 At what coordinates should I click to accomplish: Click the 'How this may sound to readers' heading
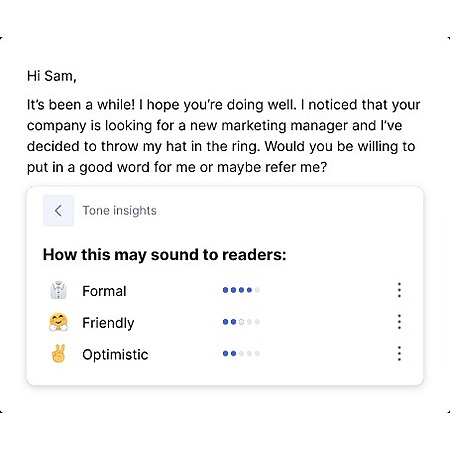165,255
